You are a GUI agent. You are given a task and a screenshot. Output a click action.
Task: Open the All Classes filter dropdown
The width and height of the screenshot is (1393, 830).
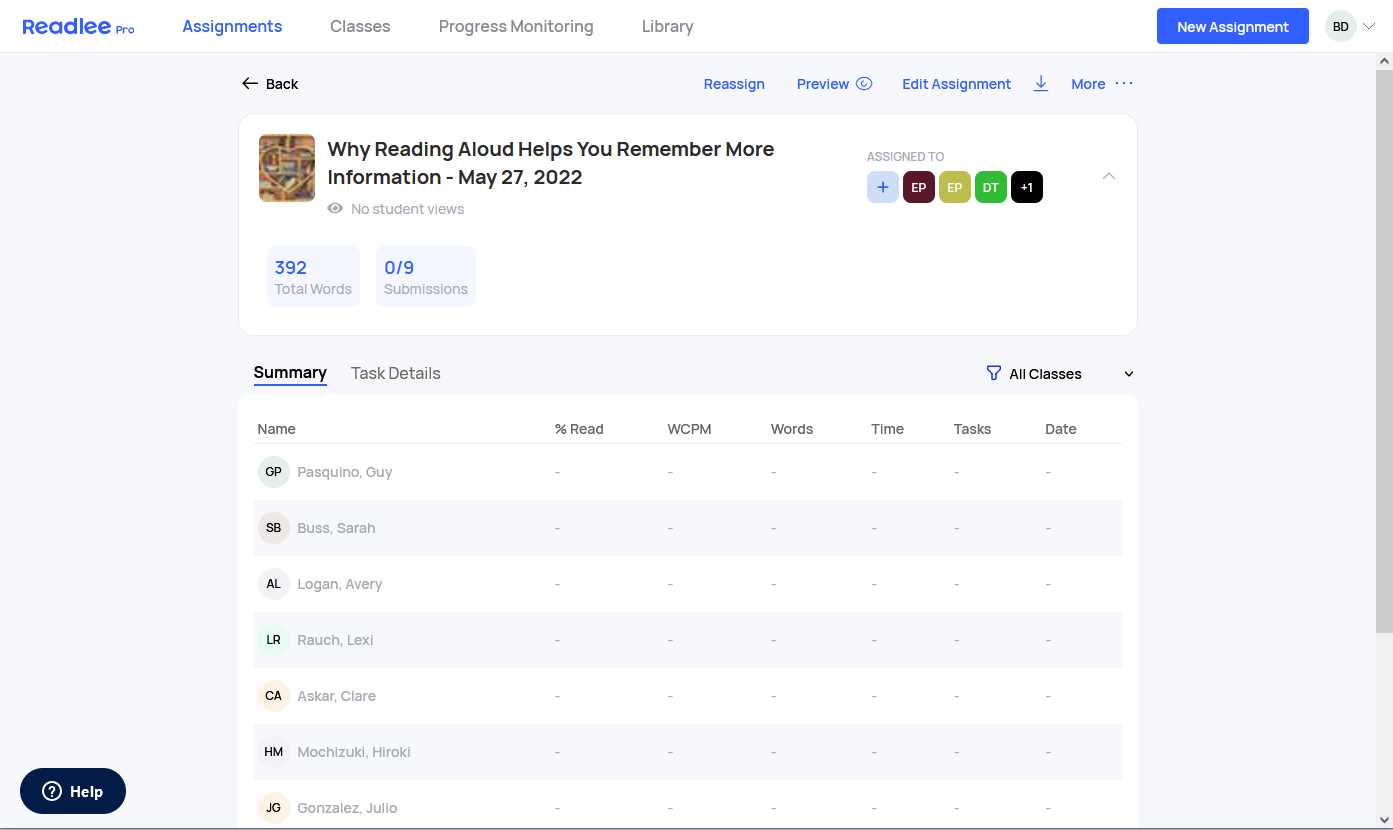(1060, 374)
